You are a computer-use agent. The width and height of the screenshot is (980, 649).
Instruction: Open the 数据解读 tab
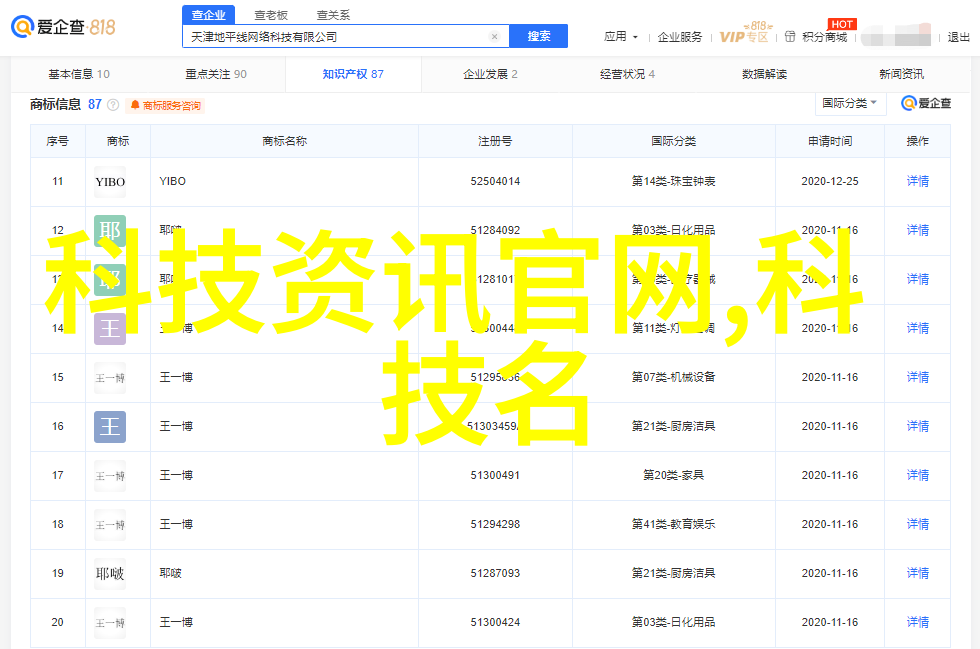pos(764,74)
